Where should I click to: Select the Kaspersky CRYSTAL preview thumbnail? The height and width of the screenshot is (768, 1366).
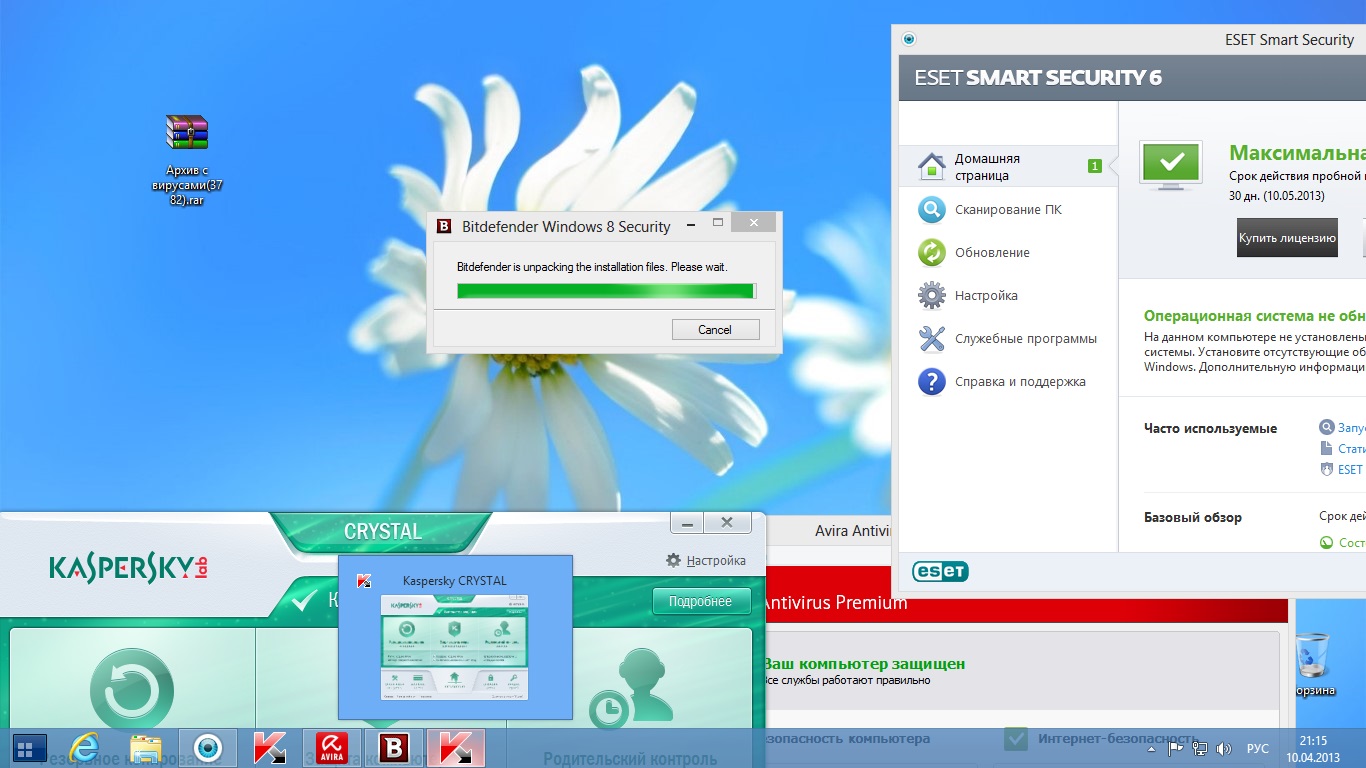click(x=455, y=646)
